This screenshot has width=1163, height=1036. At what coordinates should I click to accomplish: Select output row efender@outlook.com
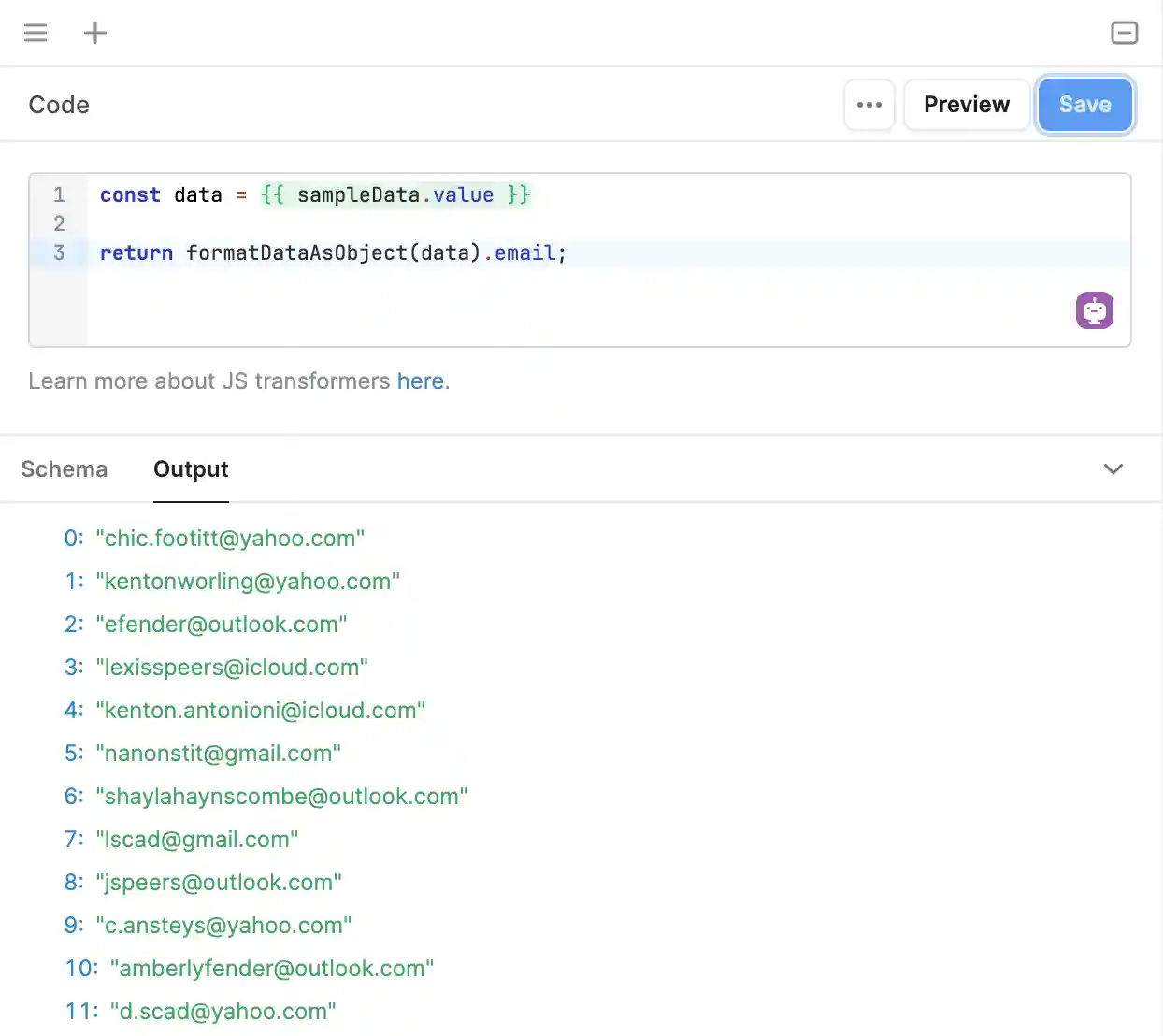(222, 625)
